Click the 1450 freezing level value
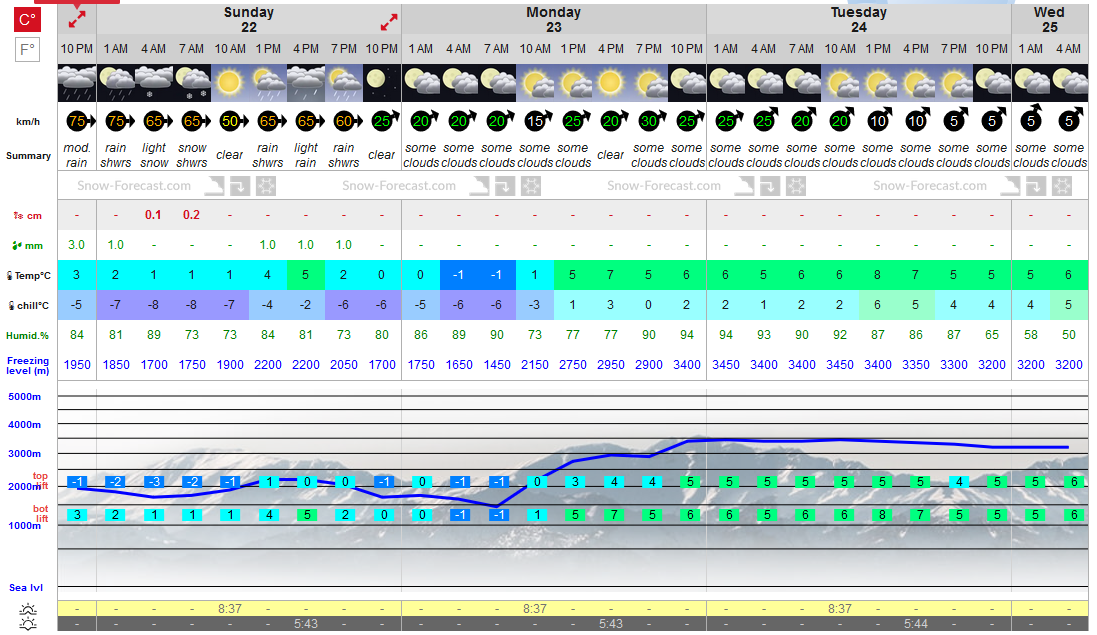The image size is (1097, 635). tap(497, 364)
